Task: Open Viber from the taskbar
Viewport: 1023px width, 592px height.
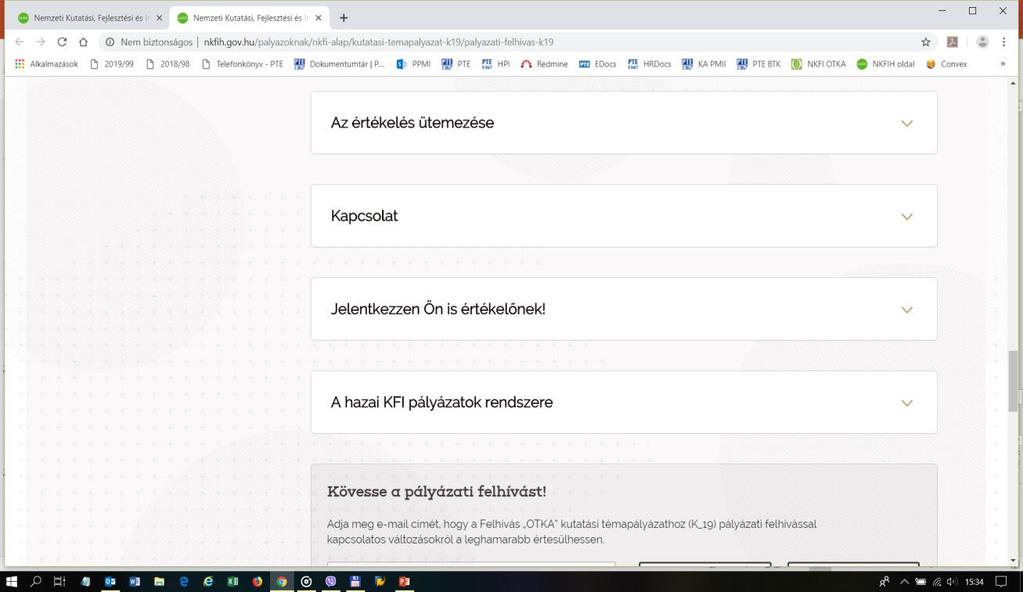Action: click(x=331, y=582)
